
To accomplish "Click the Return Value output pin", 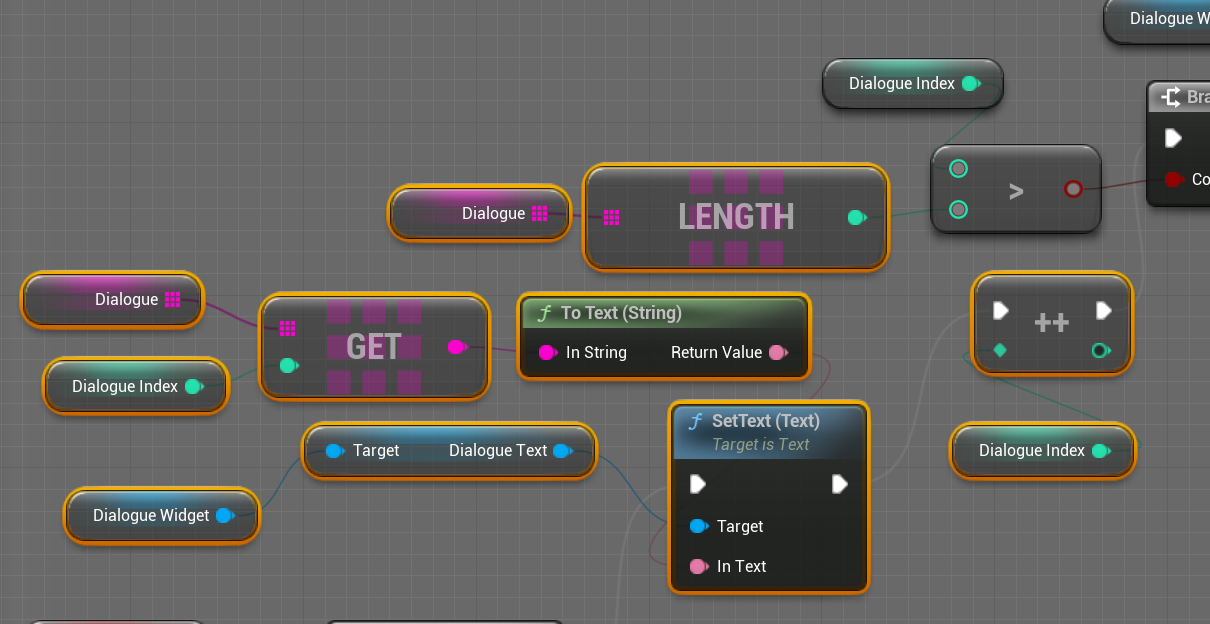I will point(777,352).
